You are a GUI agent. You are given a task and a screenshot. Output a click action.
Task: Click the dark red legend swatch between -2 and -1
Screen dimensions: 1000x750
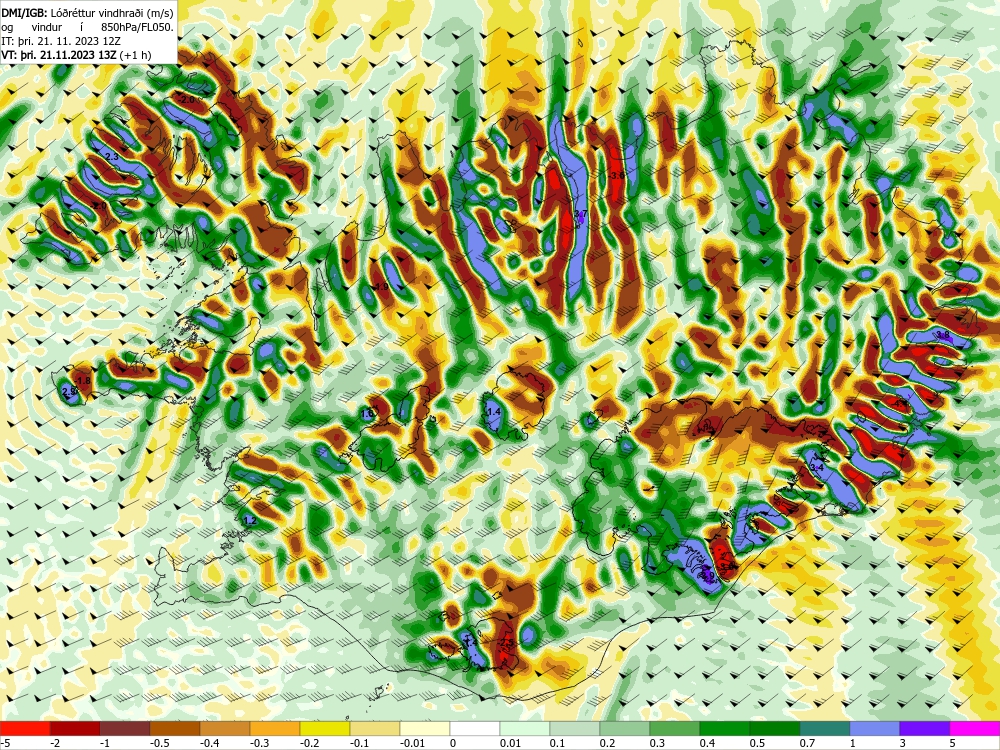coord(75,728)
